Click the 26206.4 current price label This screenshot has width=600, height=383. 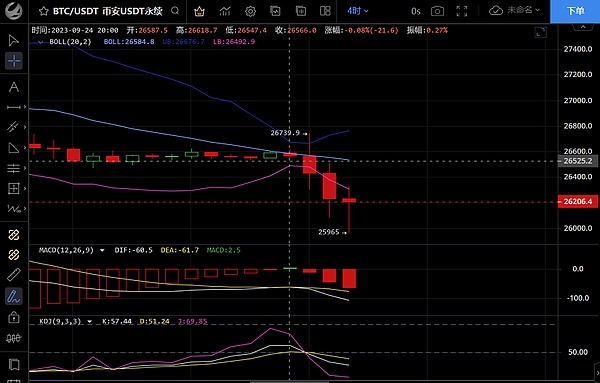(578, 201)
